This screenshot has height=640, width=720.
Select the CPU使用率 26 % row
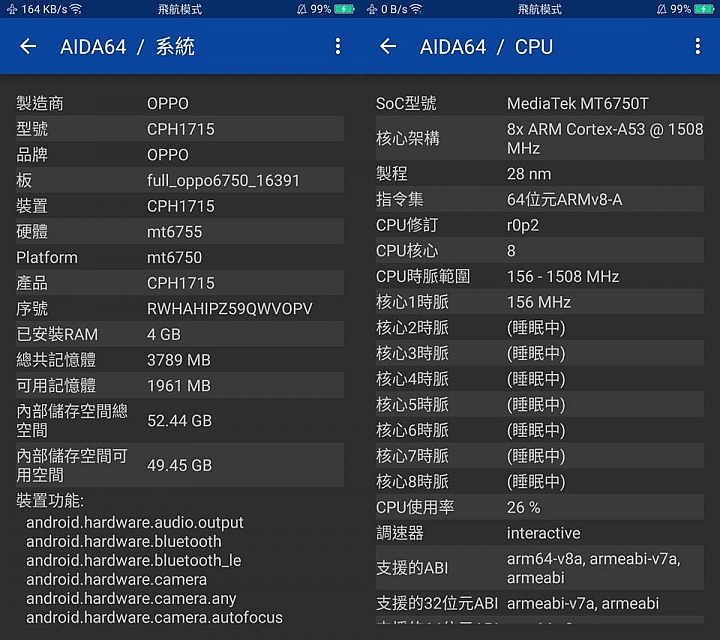coord(540,507)
